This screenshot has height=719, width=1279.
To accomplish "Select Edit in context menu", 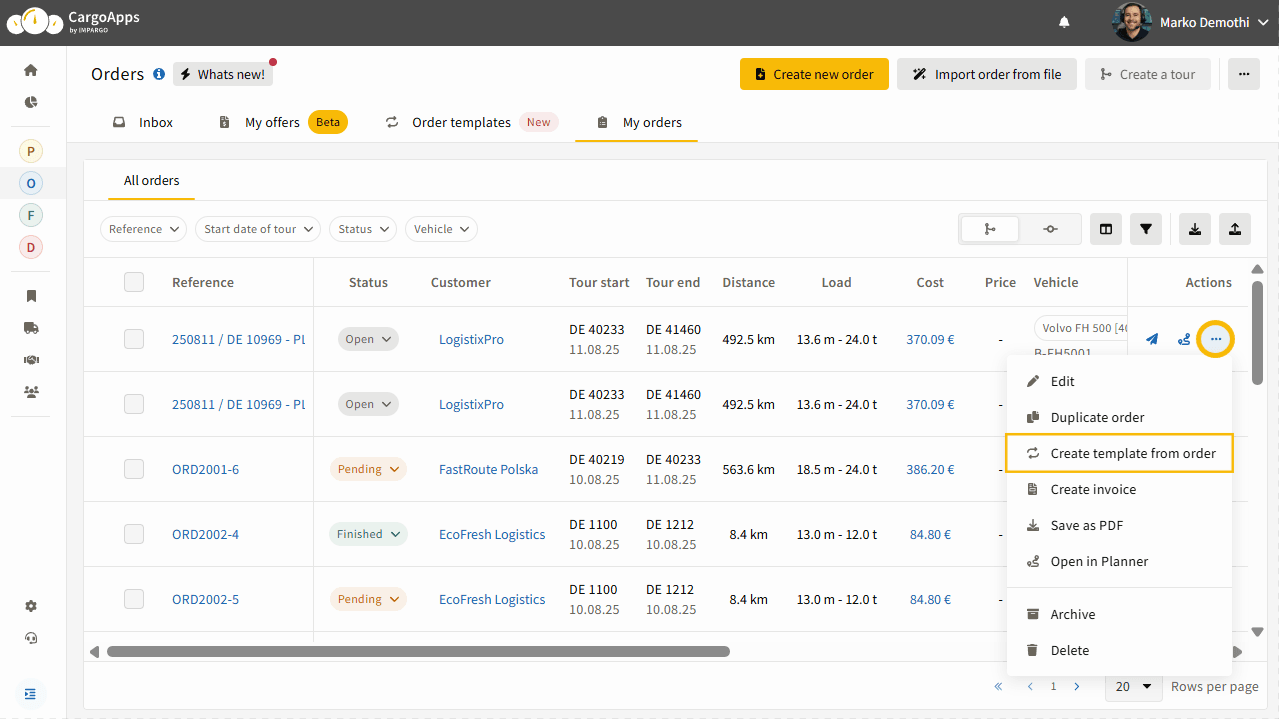I will pyautogui.click(x=1119, y=381).
